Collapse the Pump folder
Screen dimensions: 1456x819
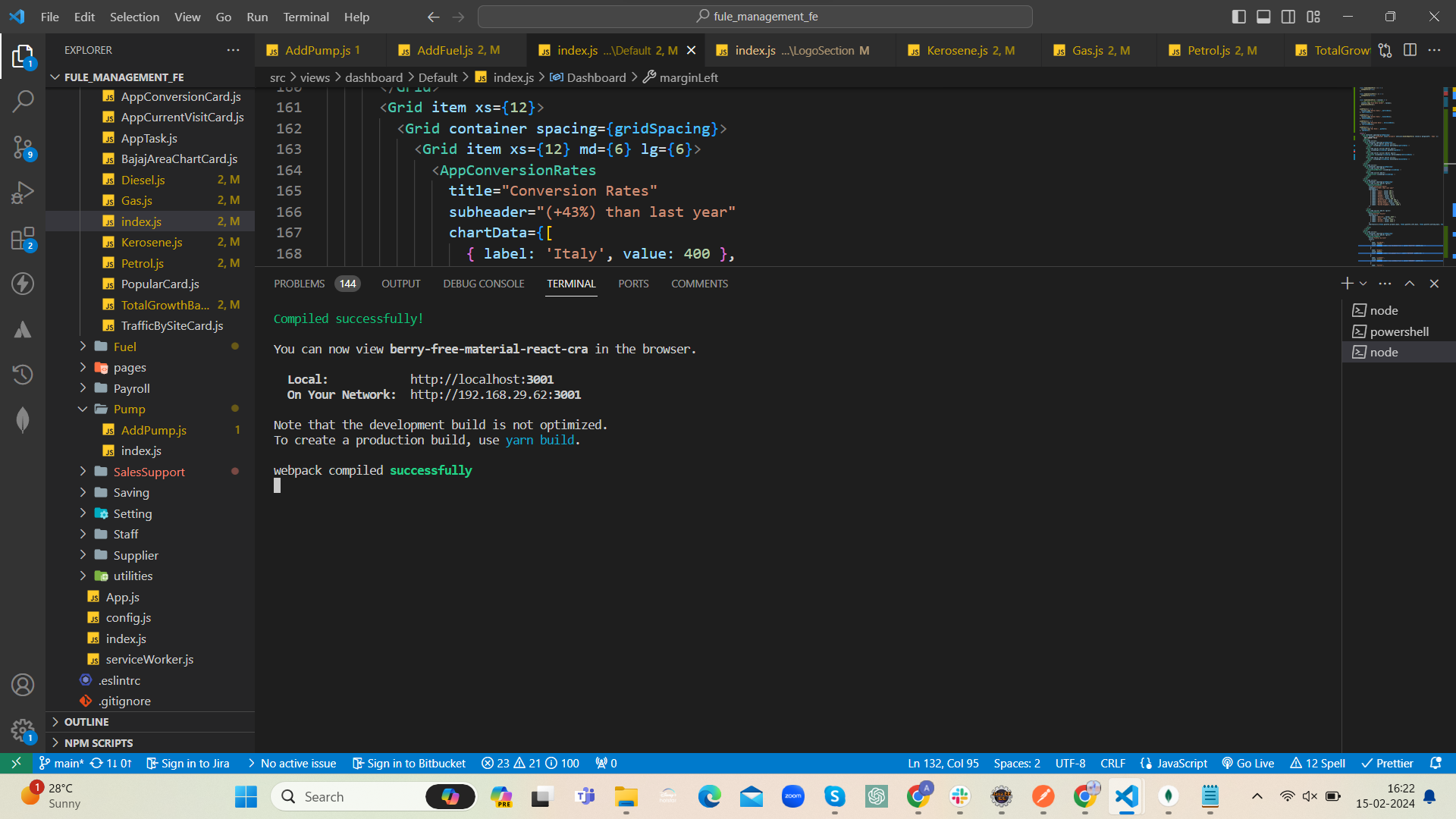point(129,409)
